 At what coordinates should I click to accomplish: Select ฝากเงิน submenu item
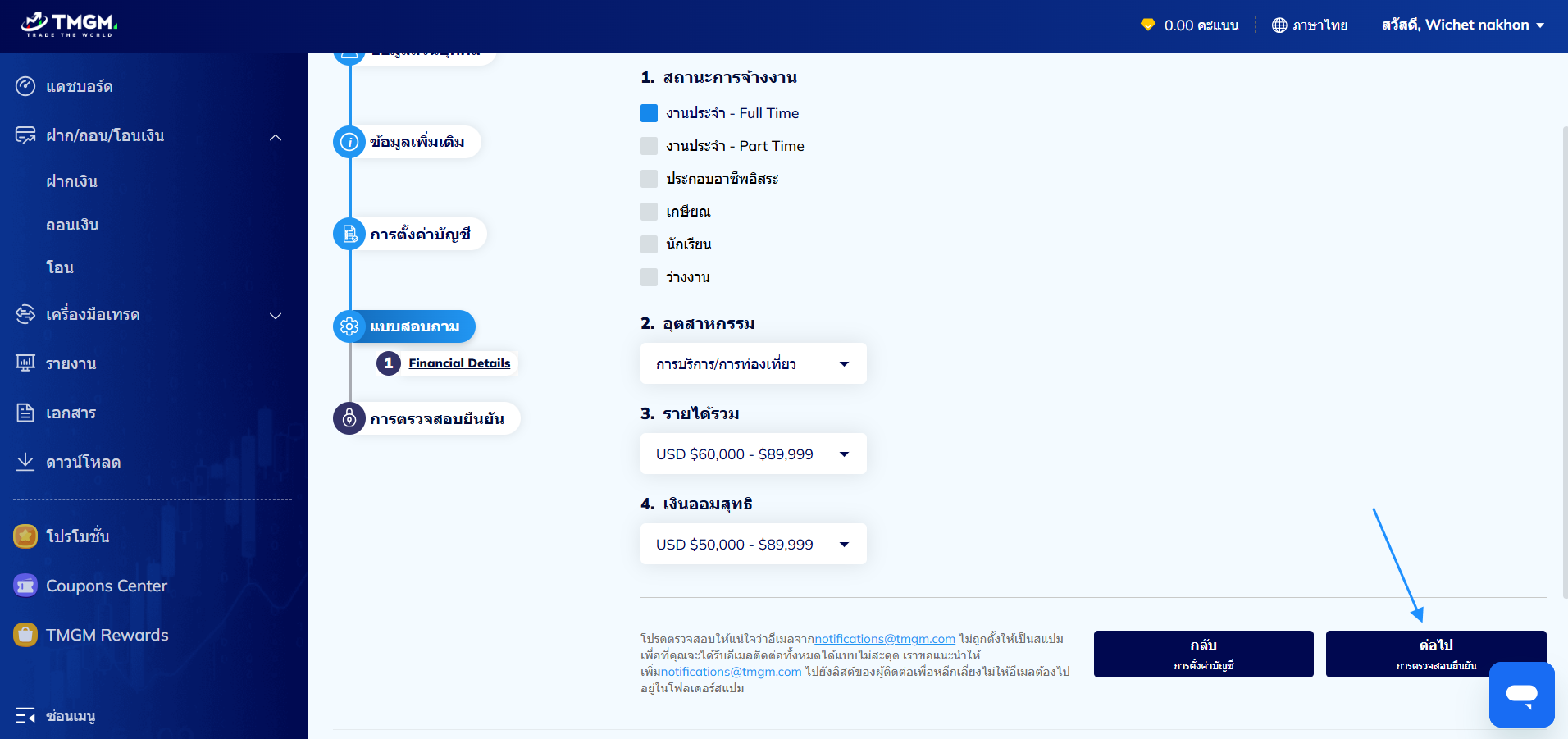pos(71,181)
